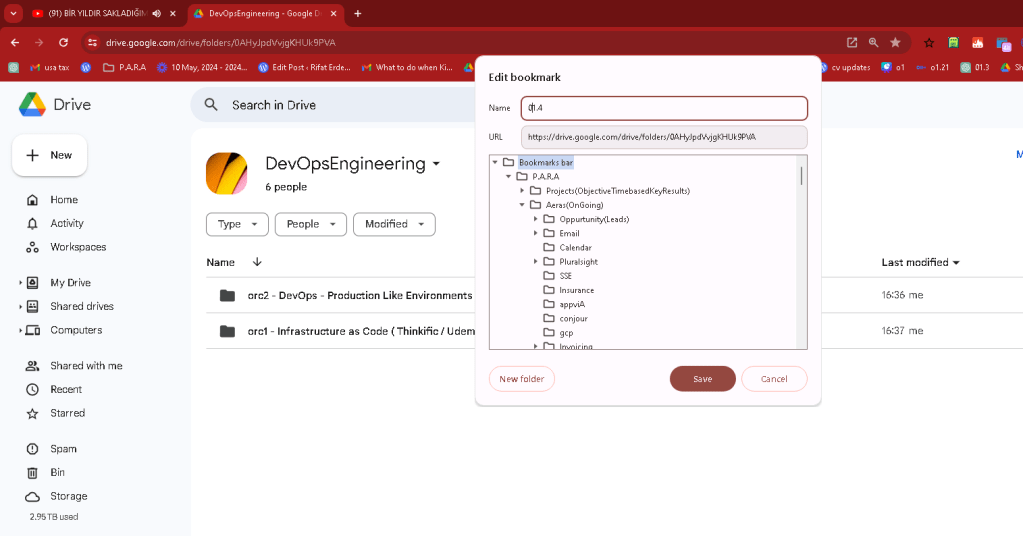Image resolution: width=1023 pixels, height=536 pixels.
Task: View site information icon in address bar
Action: point(93,42)
